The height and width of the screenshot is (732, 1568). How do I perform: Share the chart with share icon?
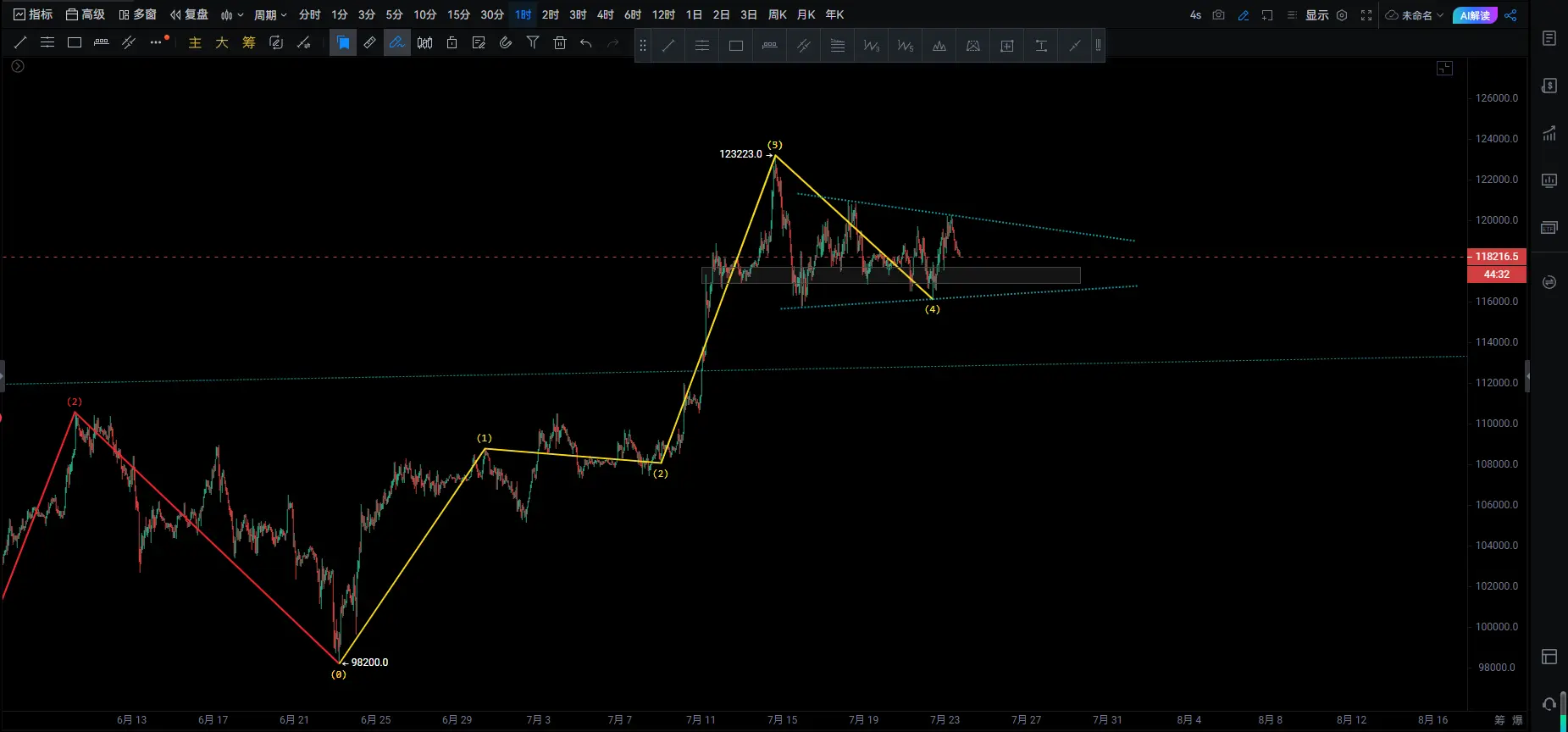1511,15
